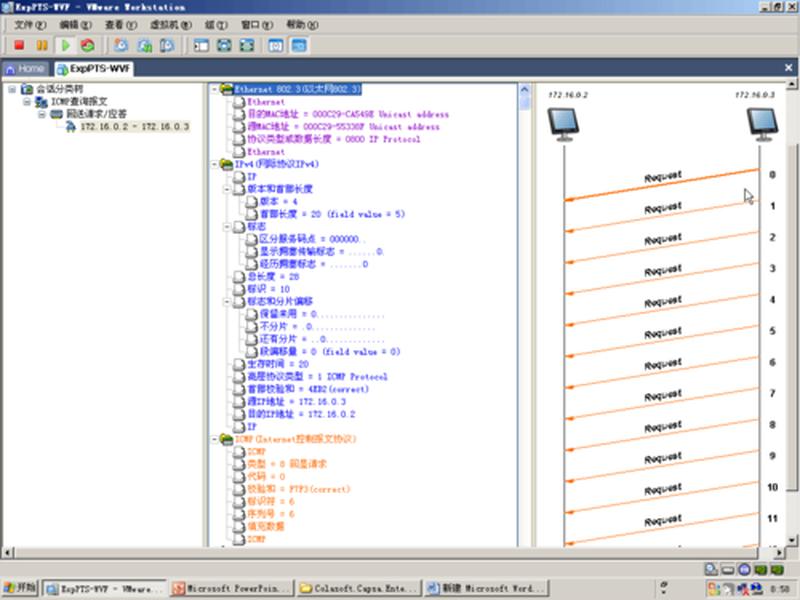The image size is (800, 600).
Task: Click the Console View toolbar icon
Action: click(299, 45)
